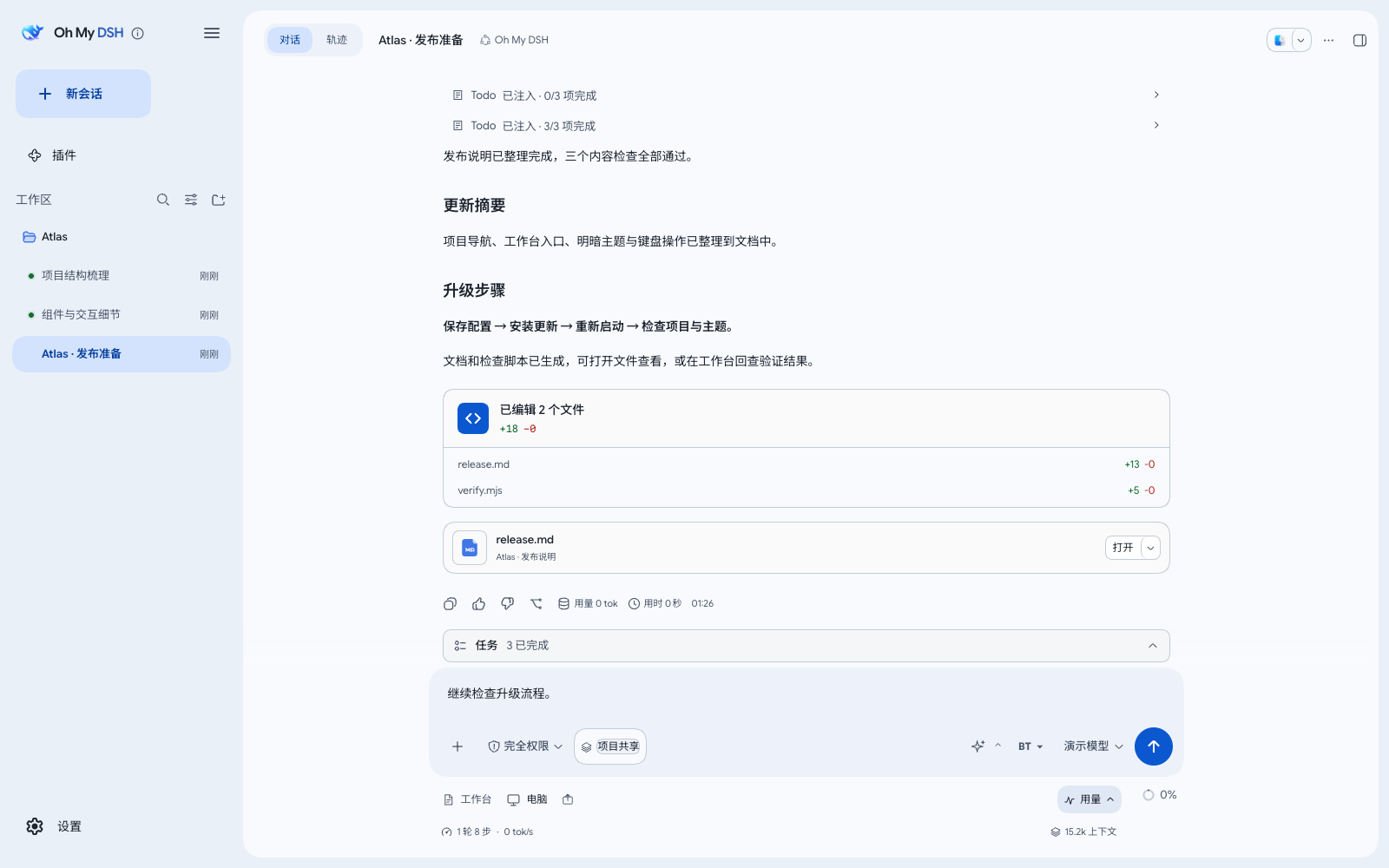The width and height of the screenshot is (1389, 868).
Task: Add a new folder to the workspace
Action: pos(219,200)
